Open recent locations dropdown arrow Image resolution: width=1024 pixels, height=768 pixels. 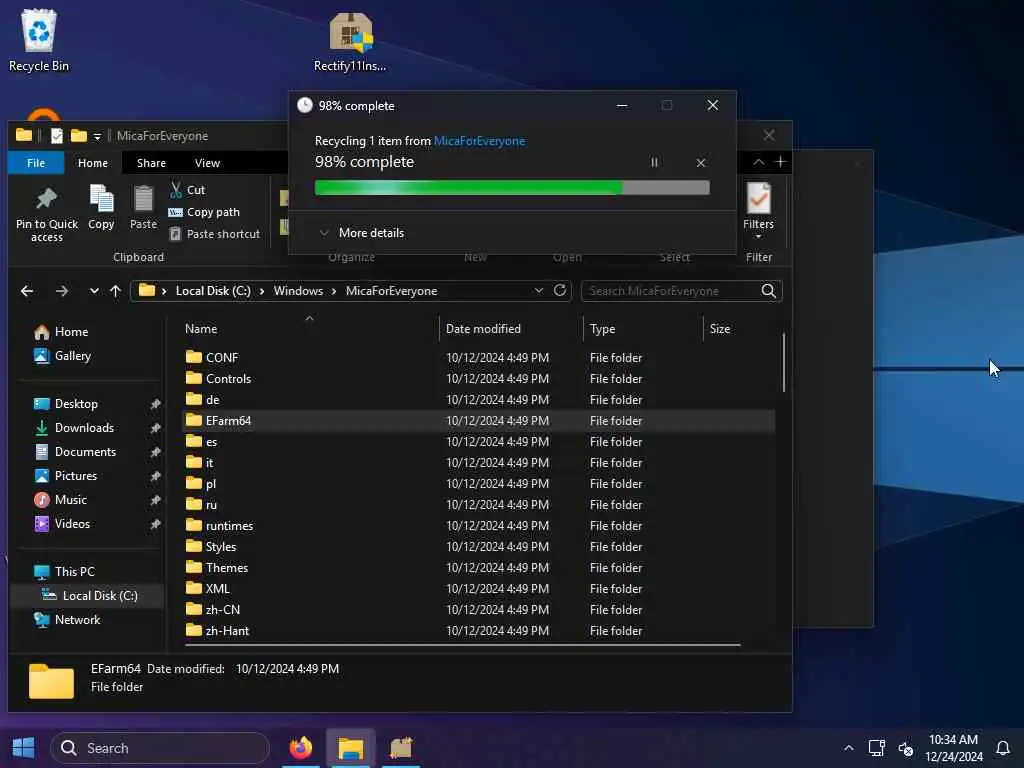pyautogui.click(x=94, y=291)
